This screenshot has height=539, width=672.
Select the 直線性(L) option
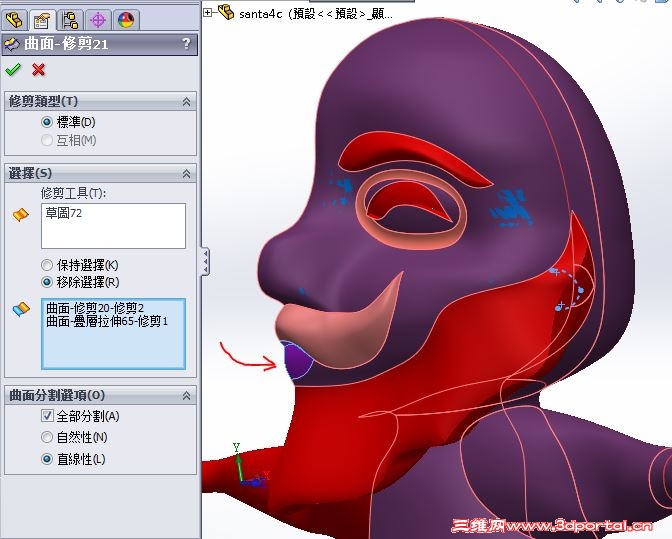(47, 459)
